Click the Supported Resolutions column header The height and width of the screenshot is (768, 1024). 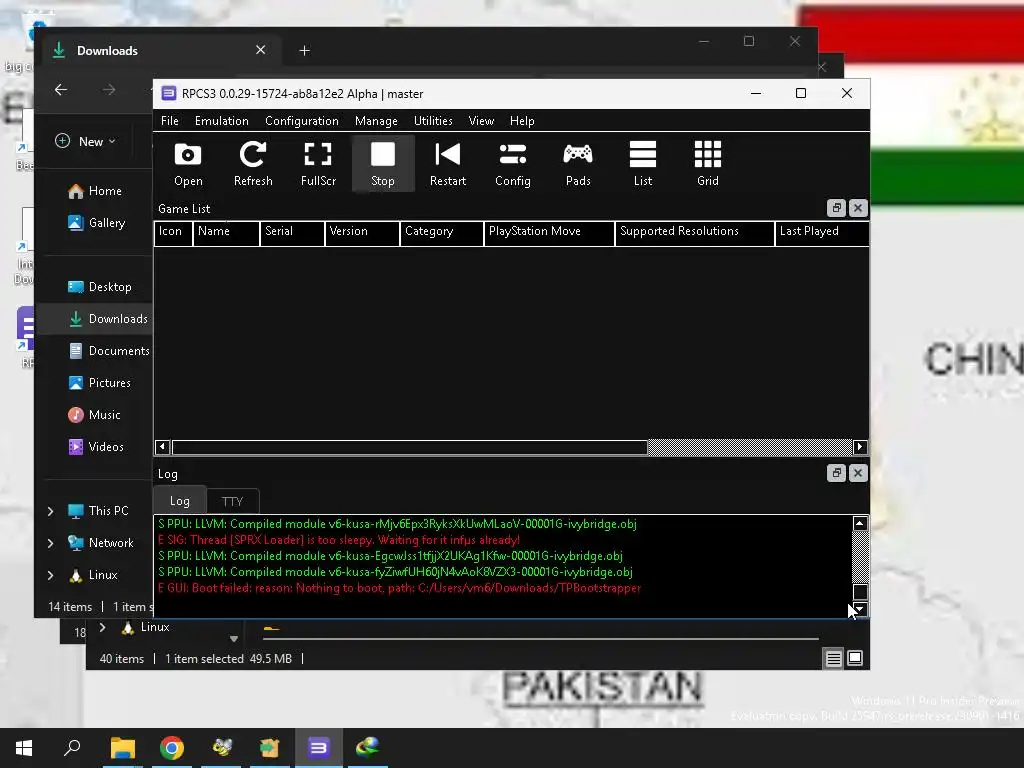[695, 232]
